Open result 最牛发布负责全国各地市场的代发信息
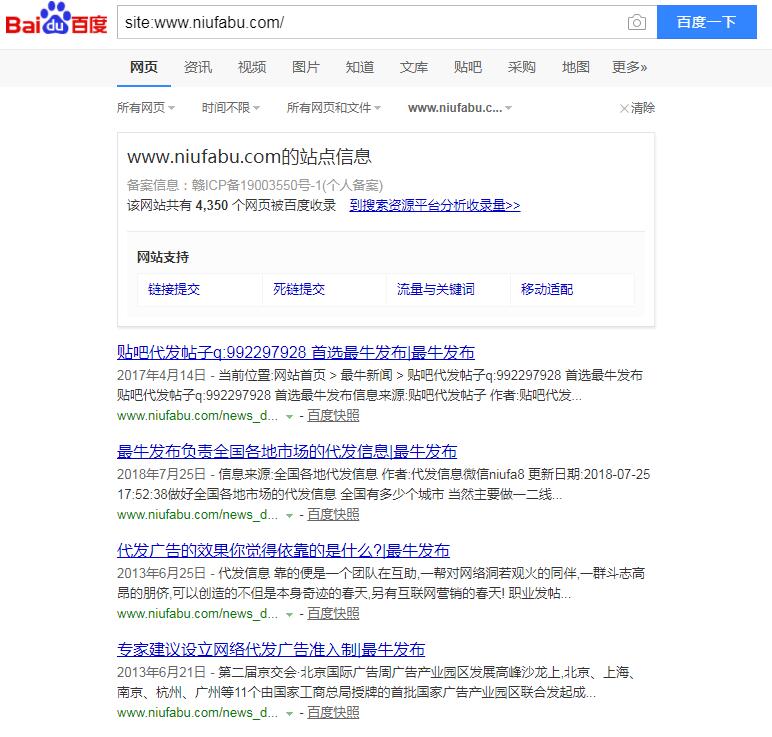772x737 pixels. (x=287, y=451)
